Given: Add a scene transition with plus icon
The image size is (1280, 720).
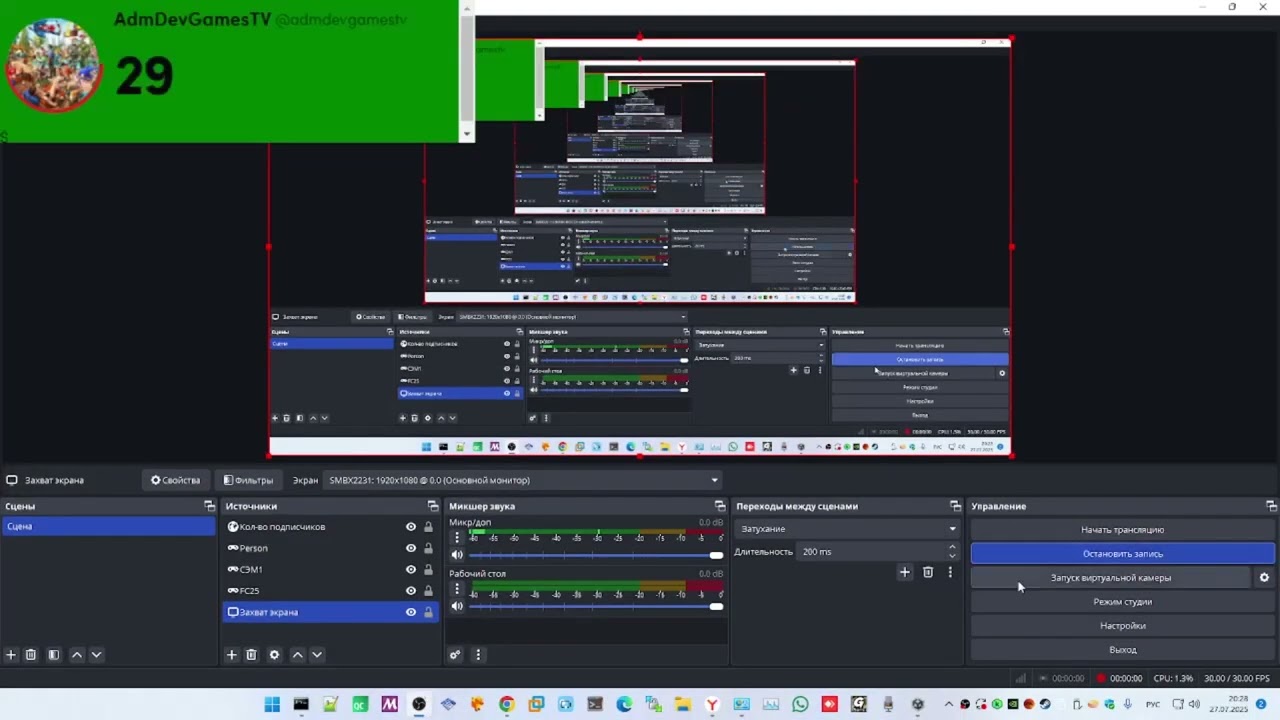Looking at the screenshot, I should coord(905,572).
